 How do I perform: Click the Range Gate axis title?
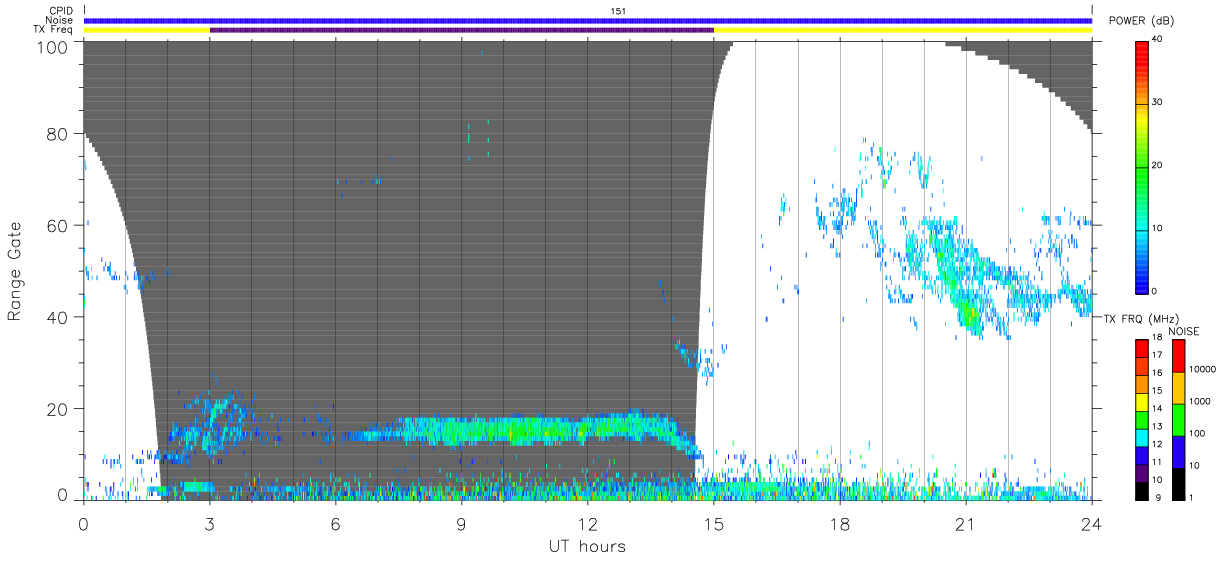click(14, 270)
